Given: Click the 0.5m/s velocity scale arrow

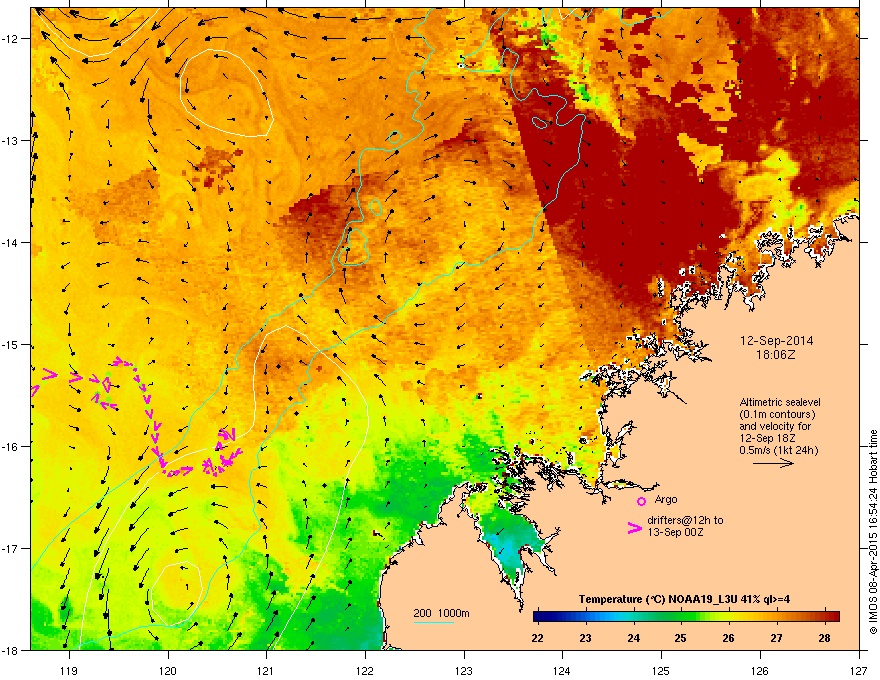Looking at the screenshot, I should 773,463.
